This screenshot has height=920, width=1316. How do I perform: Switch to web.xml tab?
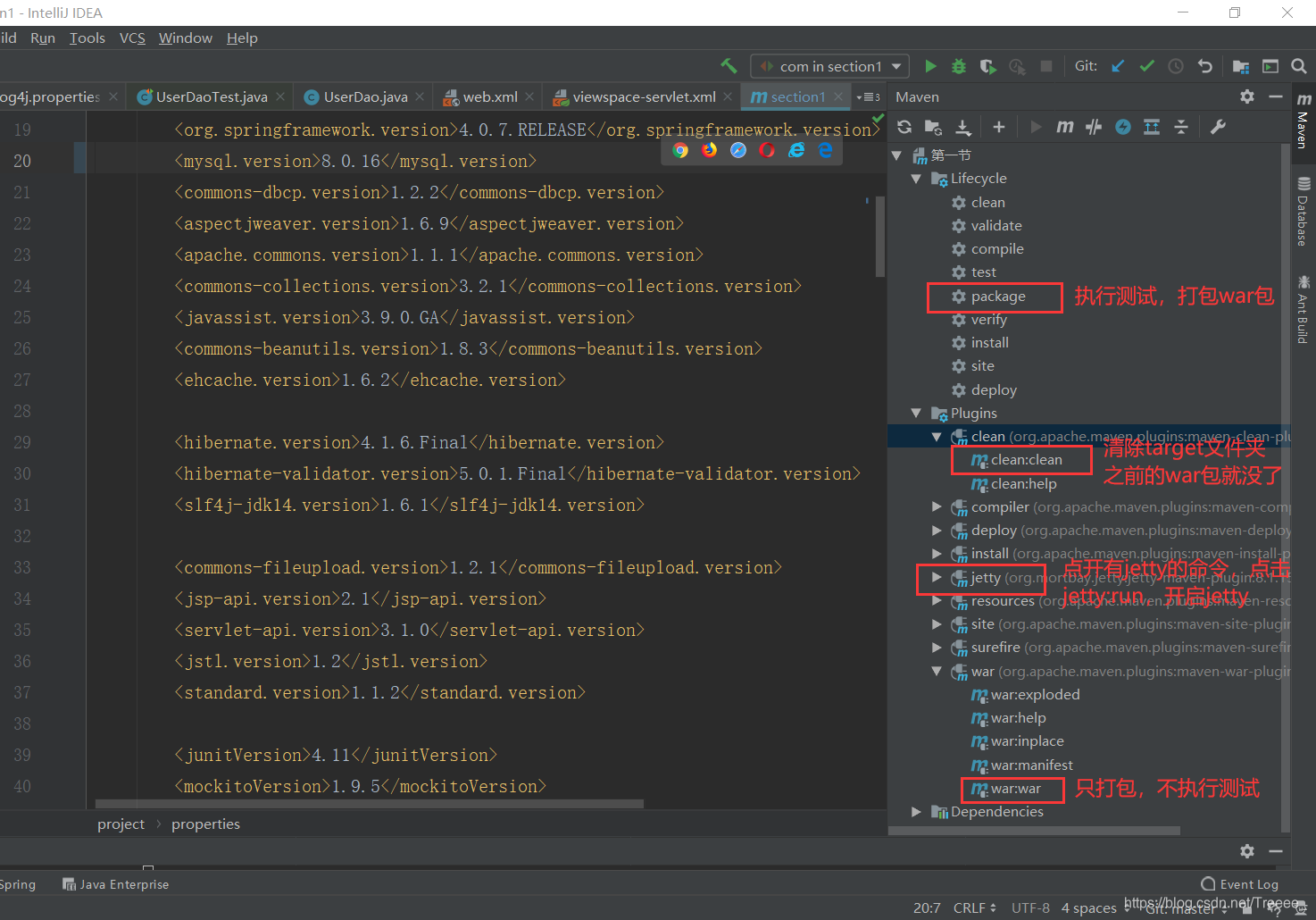[489, 96]
